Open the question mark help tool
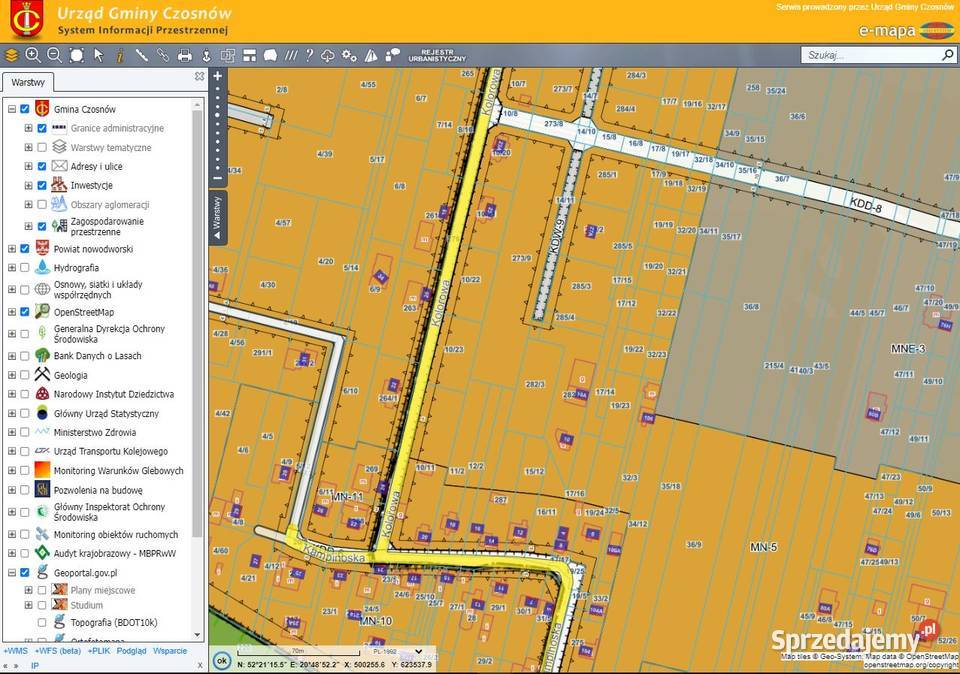Screen dimensions: 960x674 point(309,56)
